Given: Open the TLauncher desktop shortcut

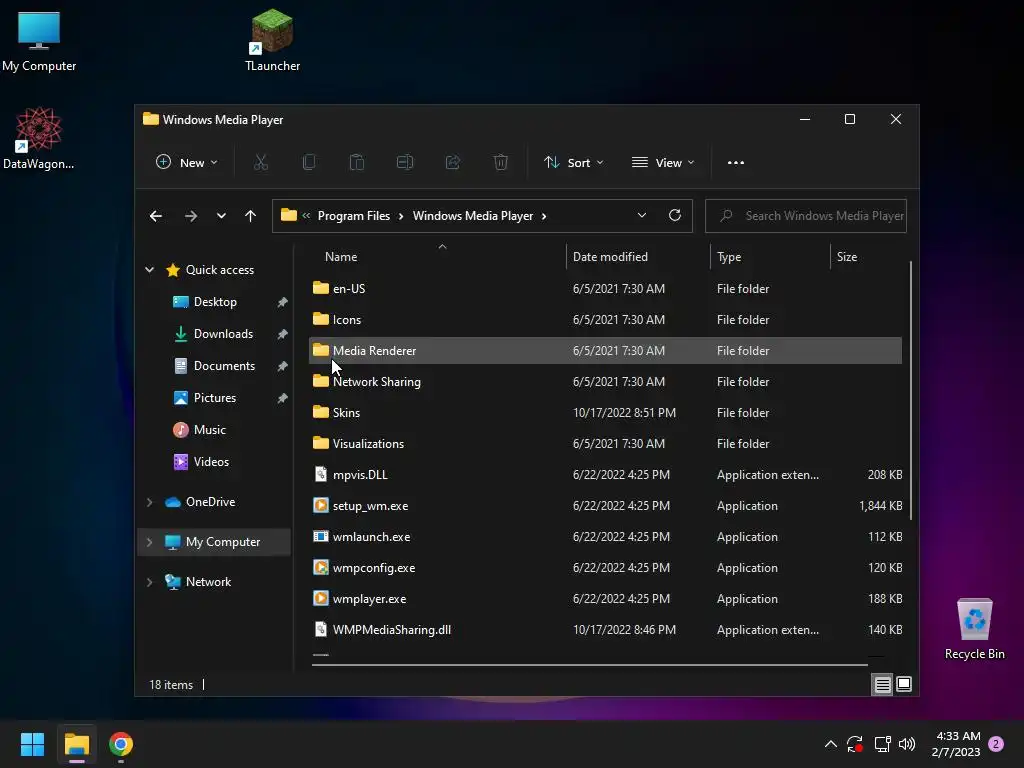Looking at the screenshot, I should tap(272, 40).
